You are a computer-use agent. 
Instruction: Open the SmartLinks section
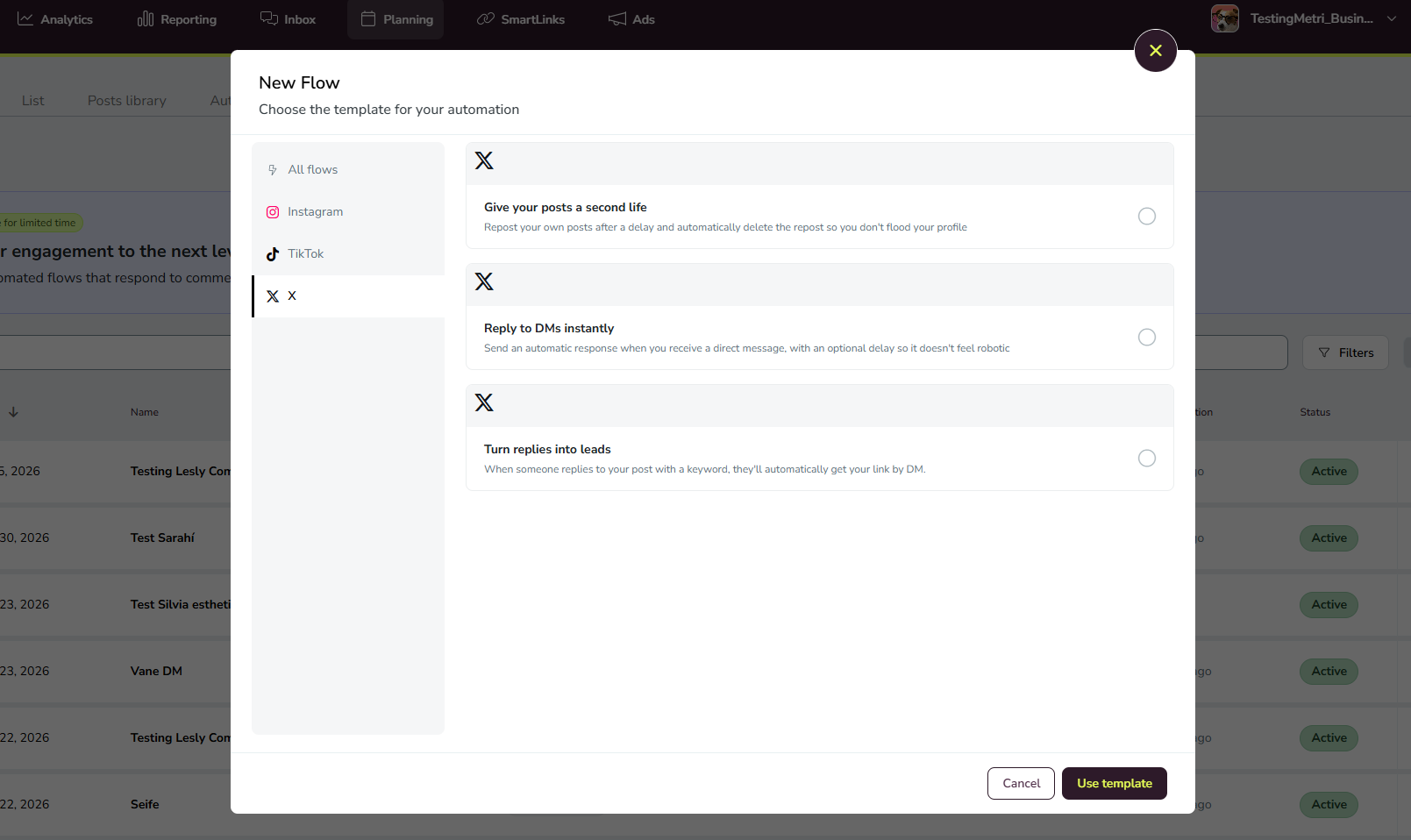pyautogui.click(x=521, y=19)
